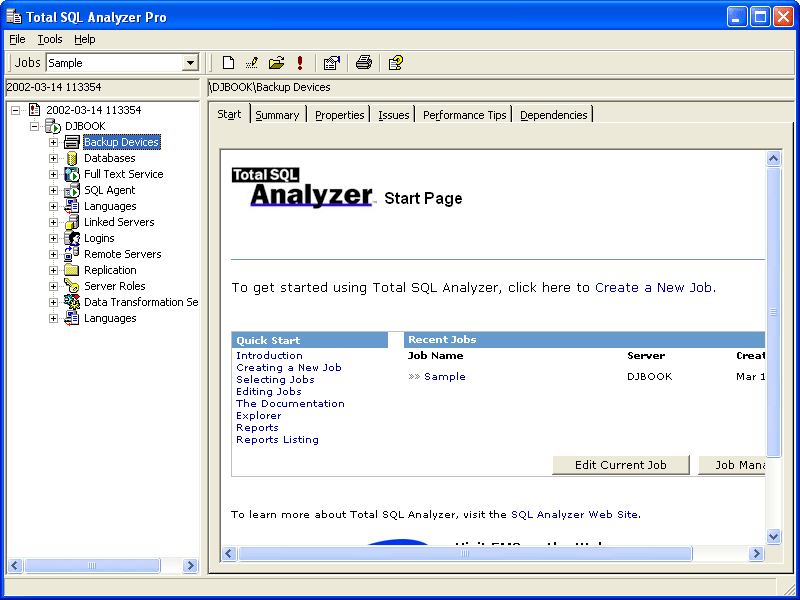Click the Edit Current Job button
Viewport: 800px width, 600px height.
(620, 465)
